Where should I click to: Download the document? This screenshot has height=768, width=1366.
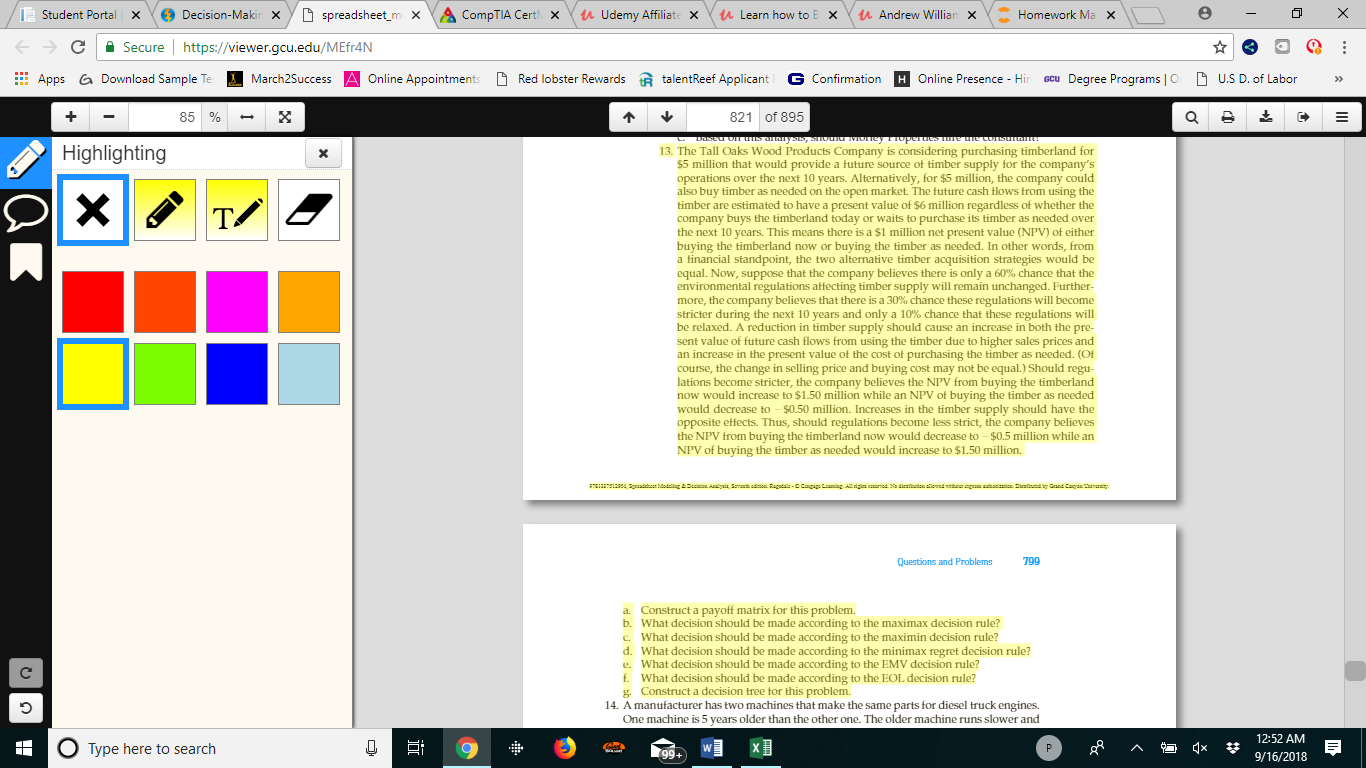(1265, 117)
